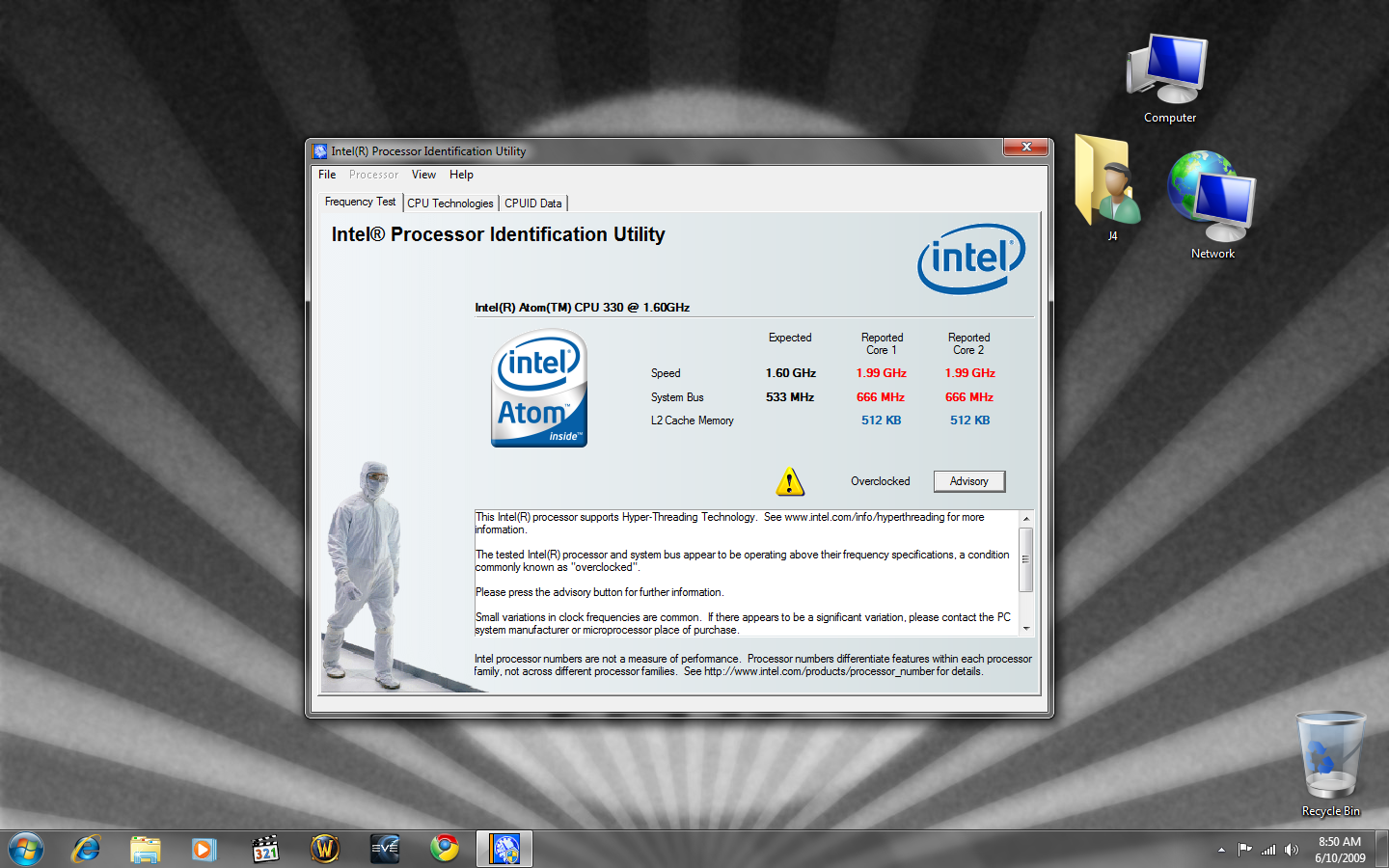The height and width of the screenshot is (868, 1389).
Task: Click the text box scroll down arrow
Action: tap(1026, 628)
